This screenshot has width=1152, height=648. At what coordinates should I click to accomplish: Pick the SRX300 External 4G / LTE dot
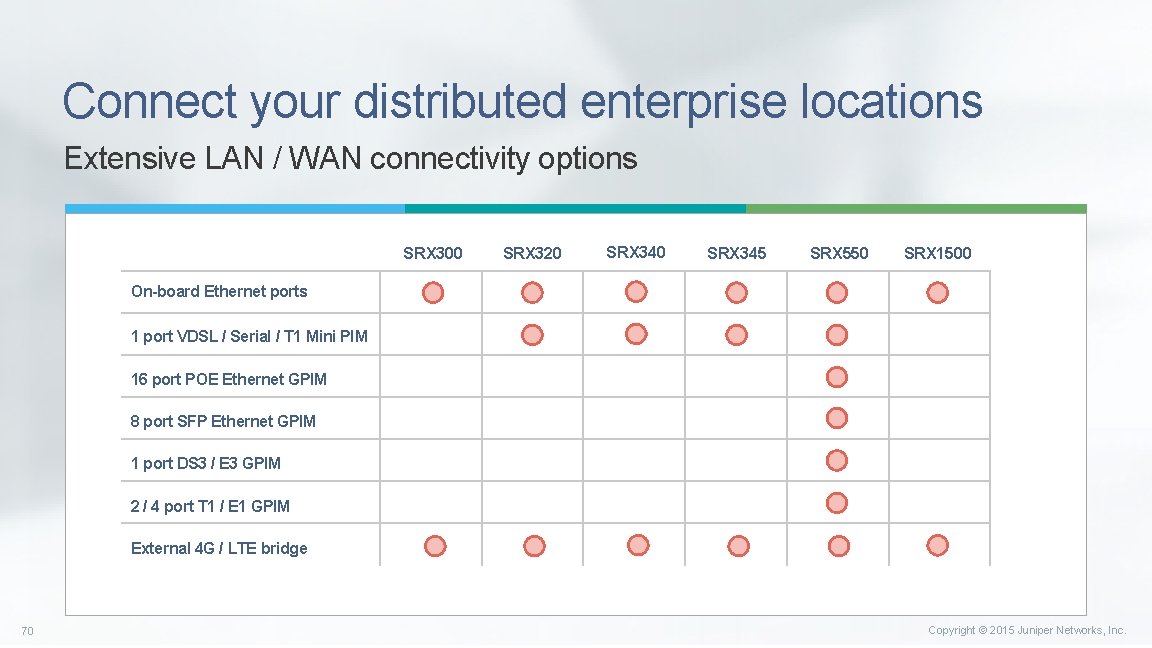coord(435,546)
